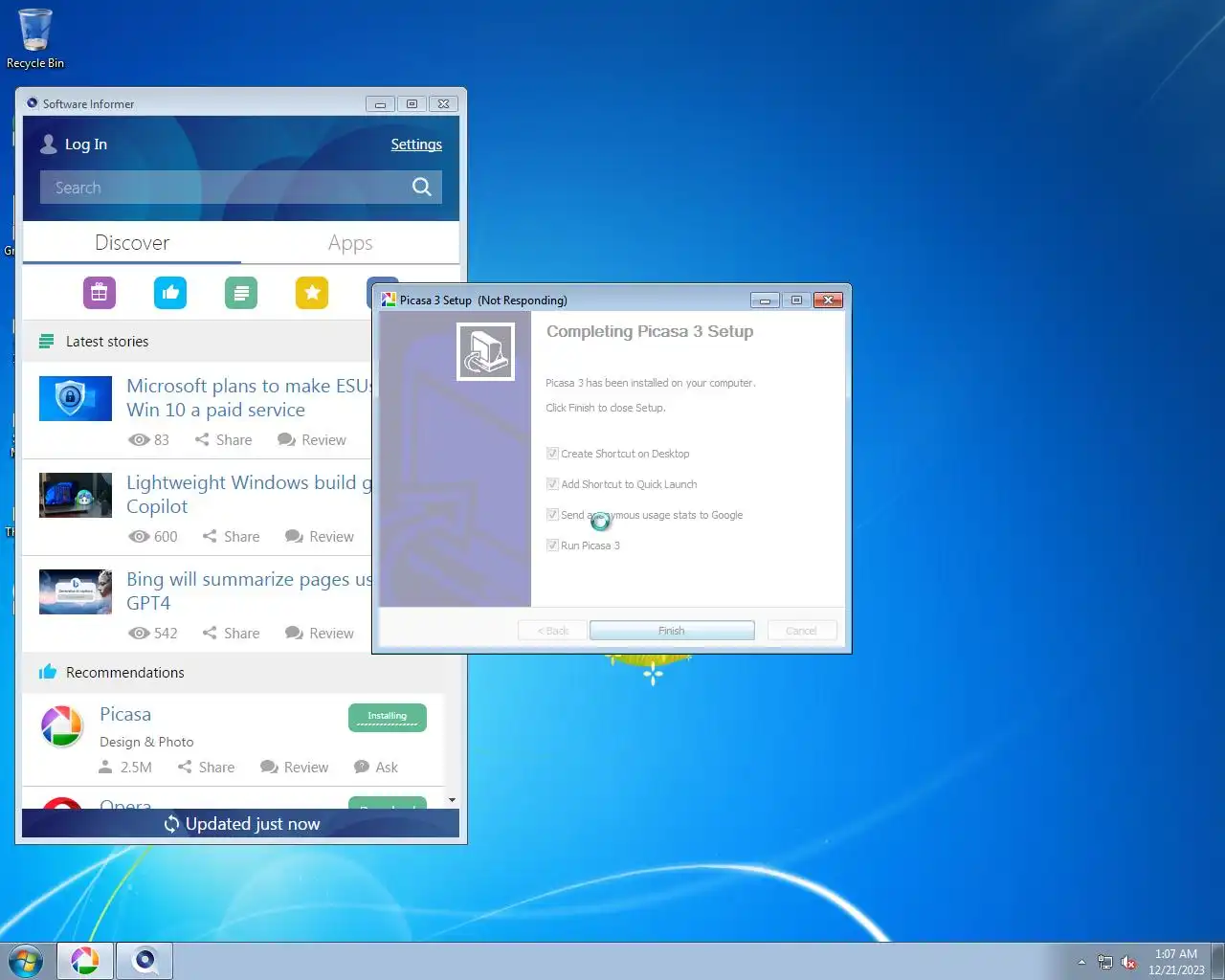Click the Back button in Picasa Setup
Image resolution: width=1225 pixels, height=980 pixels.
[x=552, y=631]
